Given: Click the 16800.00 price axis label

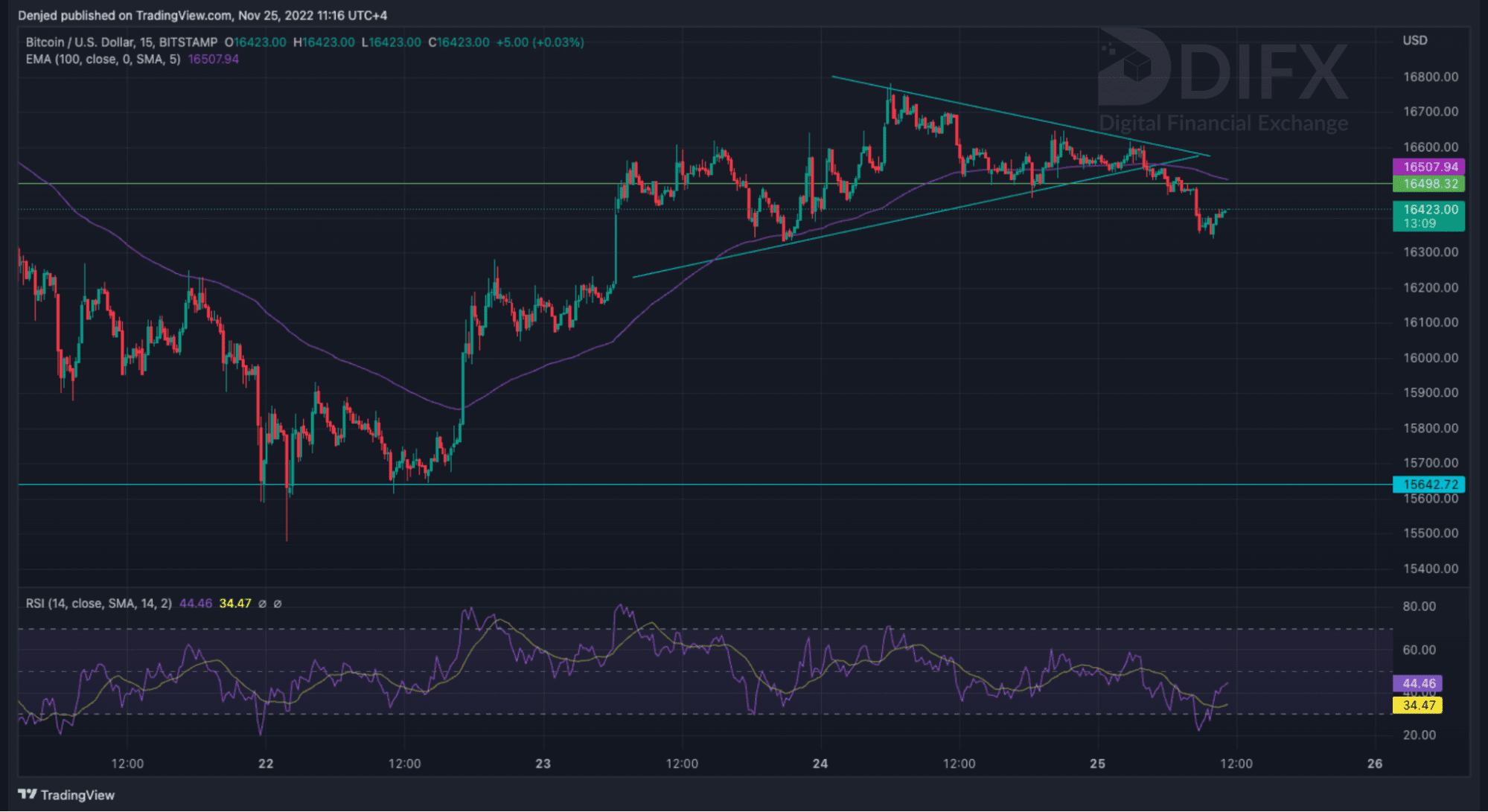Looking at the screenshot, I should [x=1430, y=77].
